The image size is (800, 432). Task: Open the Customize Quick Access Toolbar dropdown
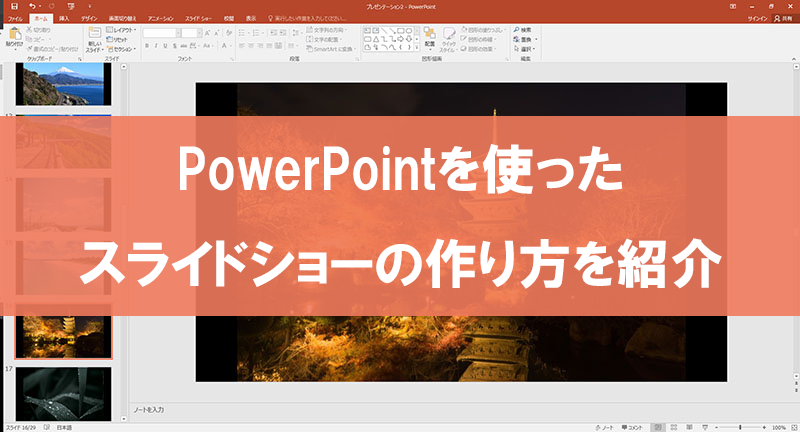click(x=90, y=6)
